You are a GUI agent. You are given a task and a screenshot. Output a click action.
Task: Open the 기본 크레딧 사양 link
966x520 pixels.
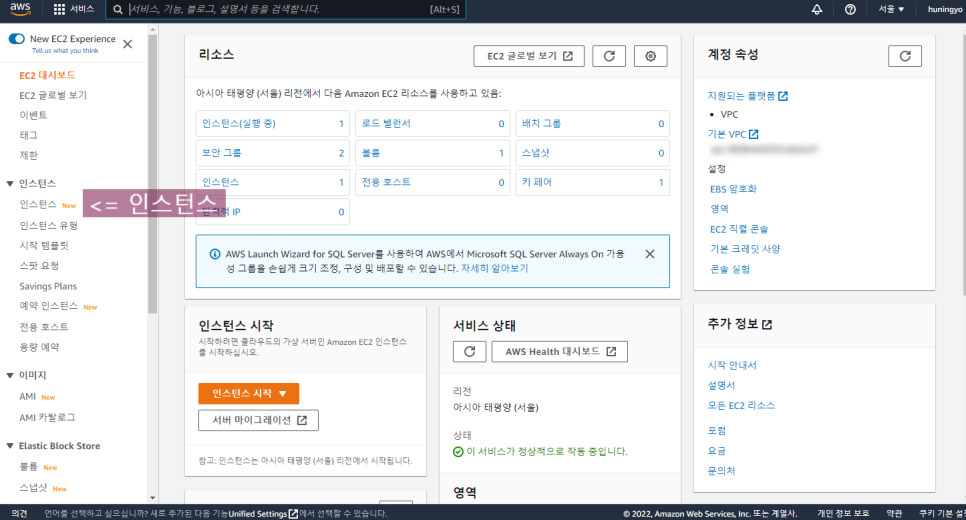tap(745, 249)
